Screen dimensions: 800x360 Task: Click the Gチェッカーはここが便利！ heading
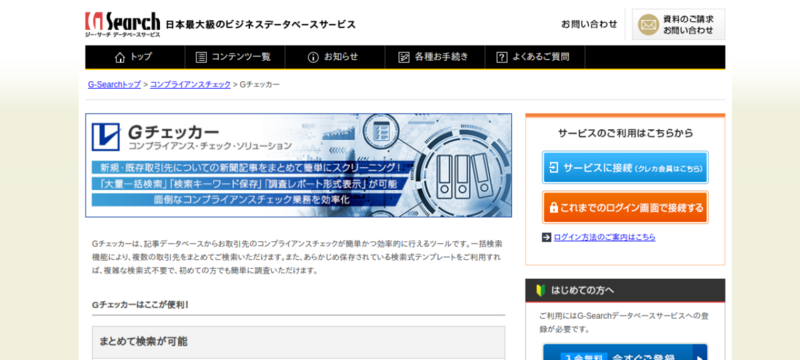pyautogui.click(x=141, y=305)
